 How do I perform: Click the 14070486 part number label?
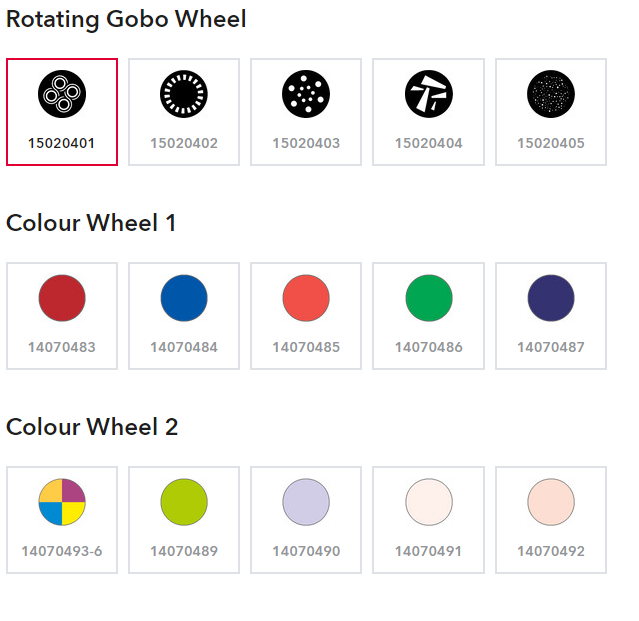click(x=429, y=347)
